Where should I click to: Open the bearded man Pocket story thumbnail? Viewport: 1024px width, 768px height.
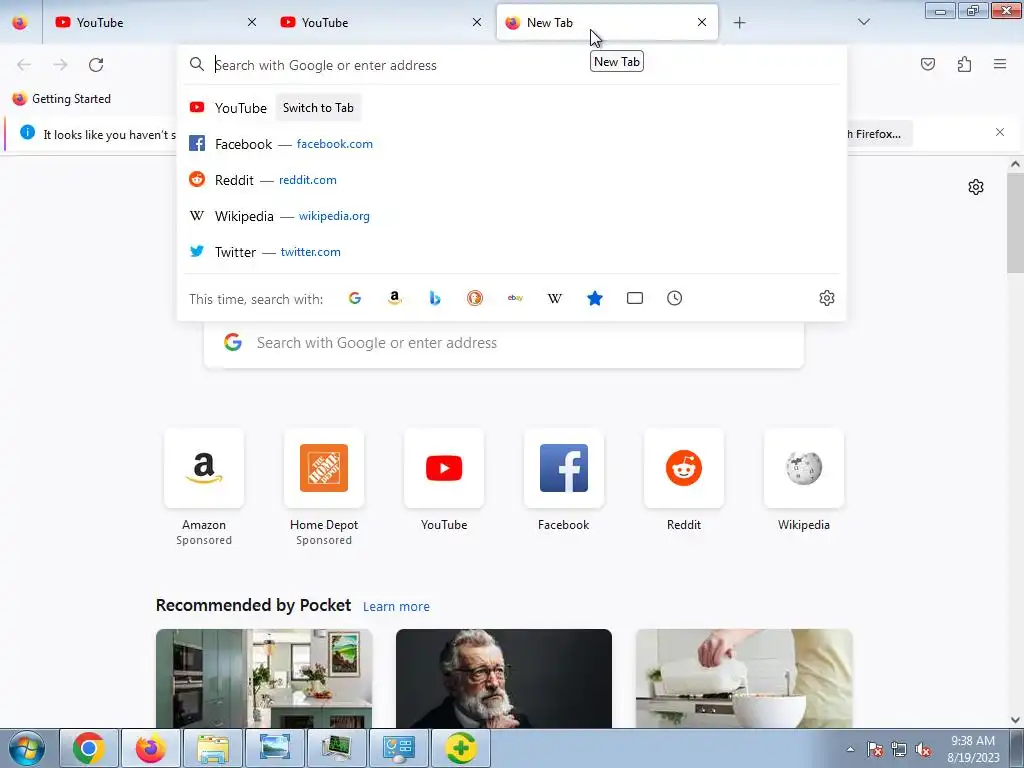pyautogui.click(x=504, y=679)
